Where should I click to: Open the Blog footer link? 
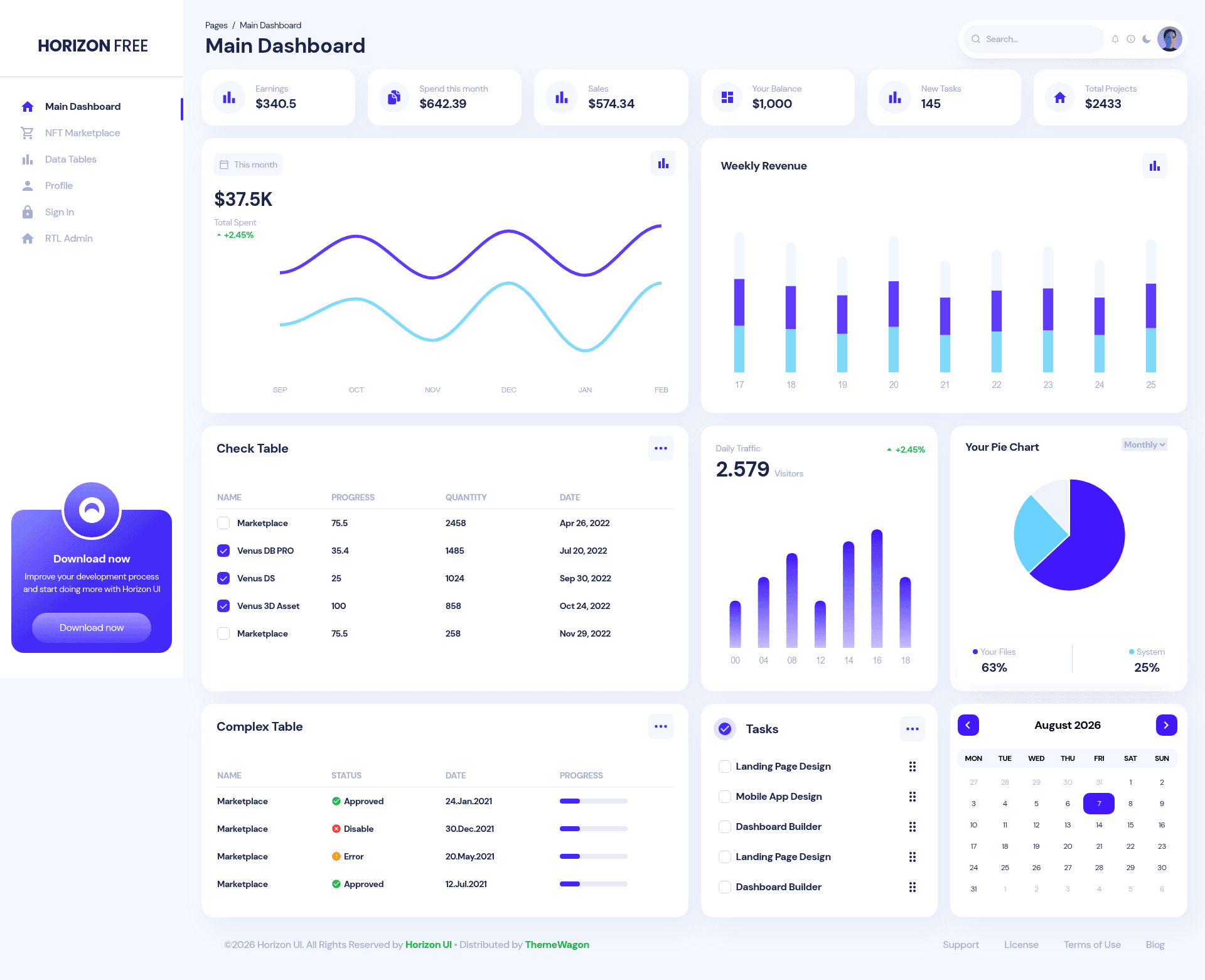click(x=1155, y=945)
